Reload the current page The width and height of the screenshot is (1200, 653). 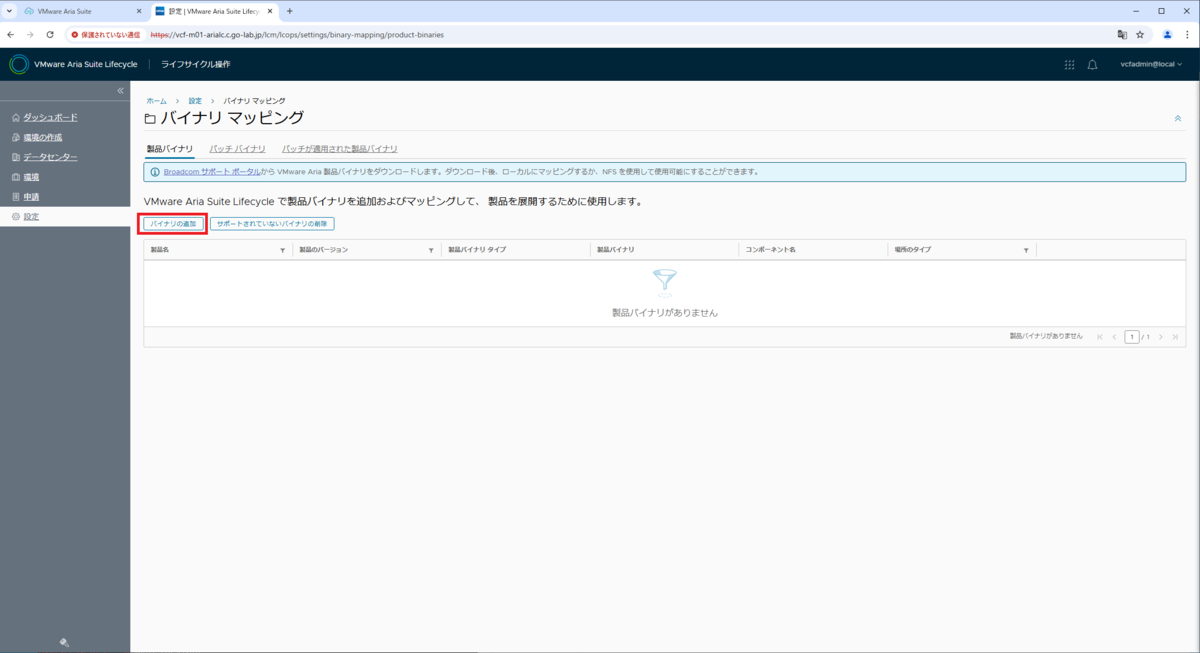click(50, 34)
